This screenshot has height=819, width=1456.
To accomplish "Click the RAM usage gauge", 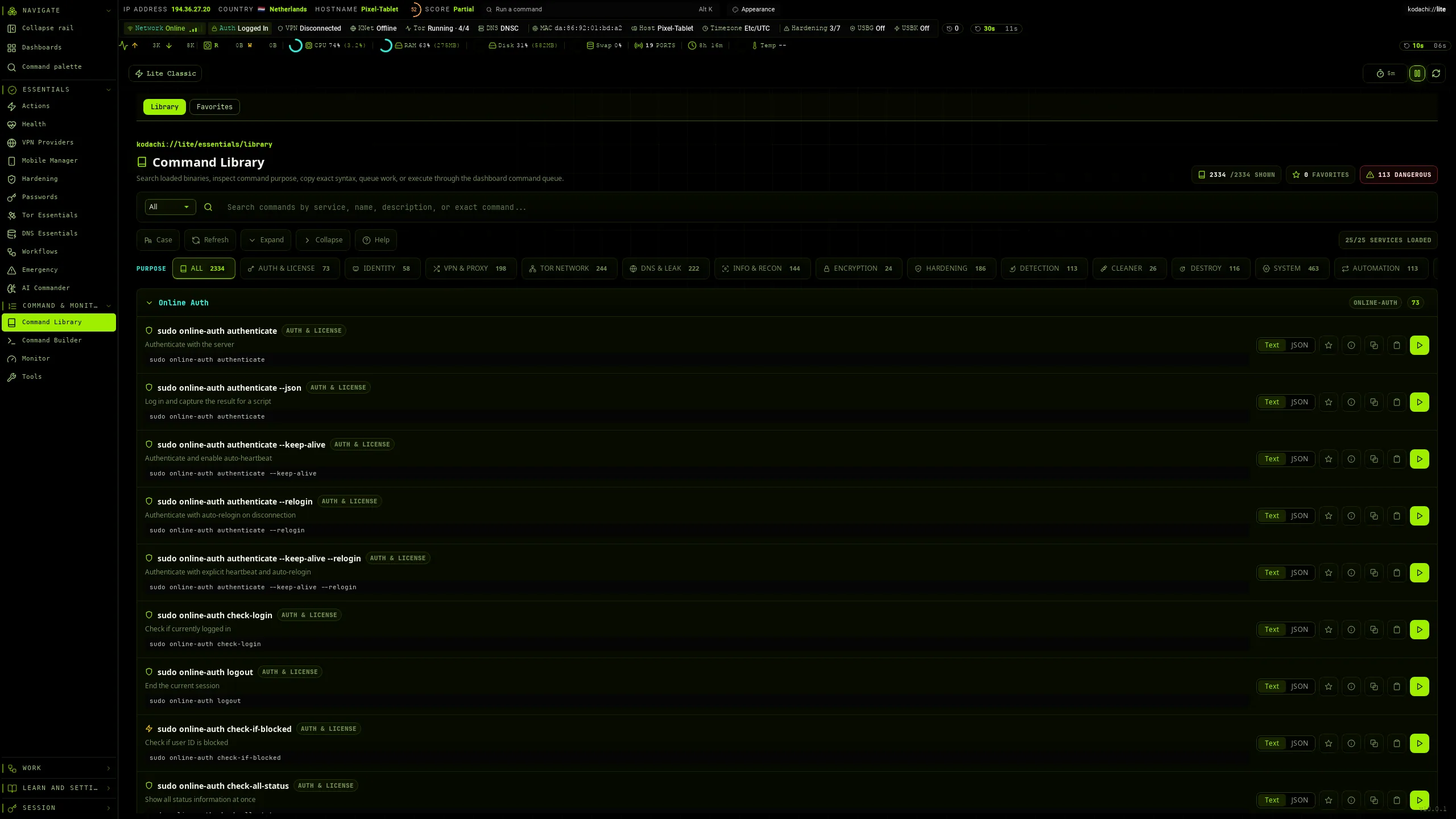I will click(x=385, y=45).
